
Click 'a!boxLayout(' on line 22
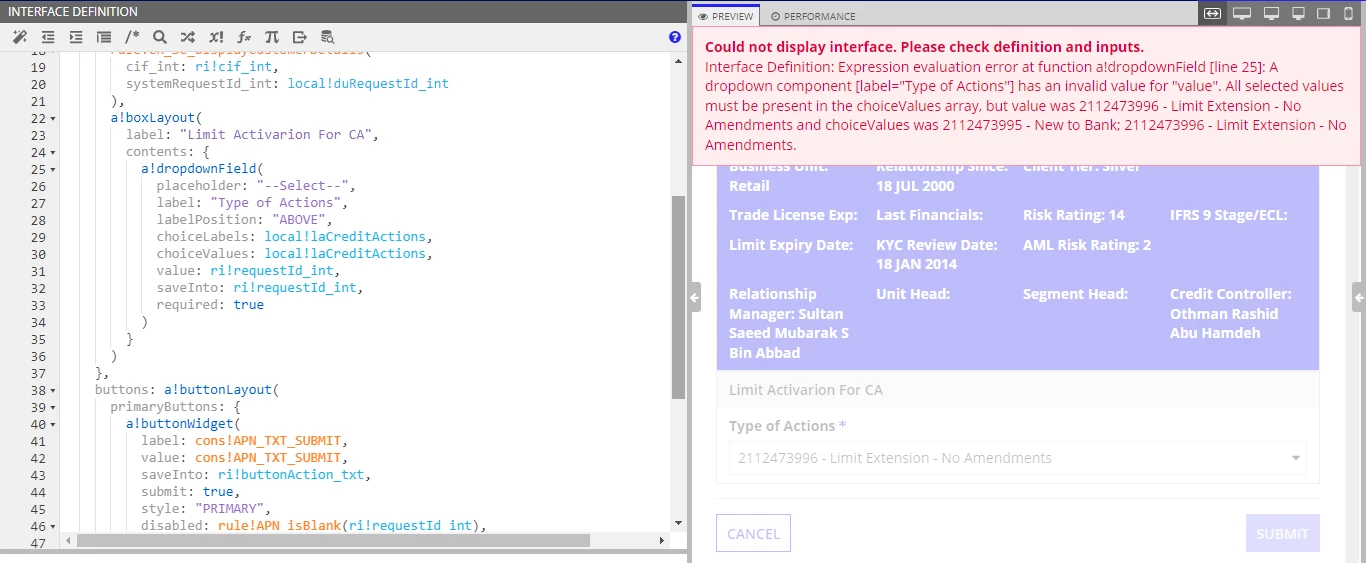click(x=156, y=118)
